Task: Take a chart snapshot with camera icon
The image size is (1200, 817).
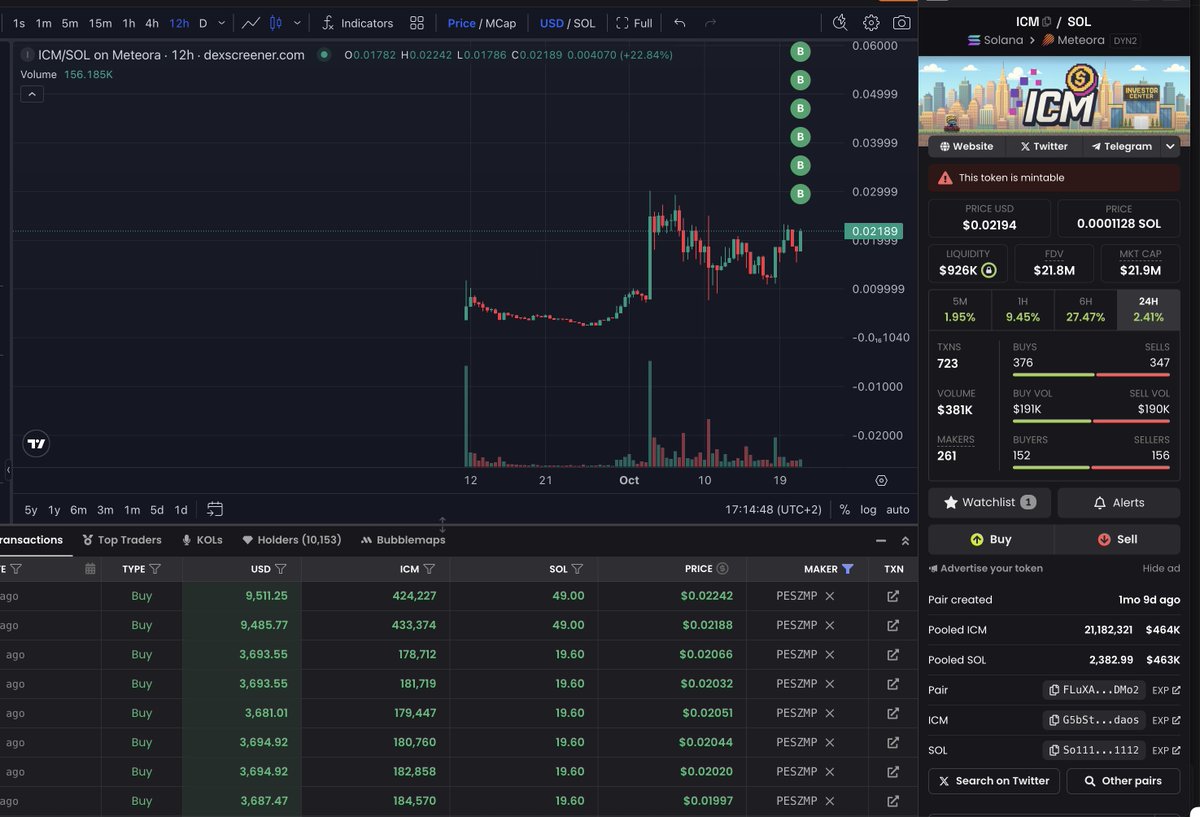Action: pos(902,23)
